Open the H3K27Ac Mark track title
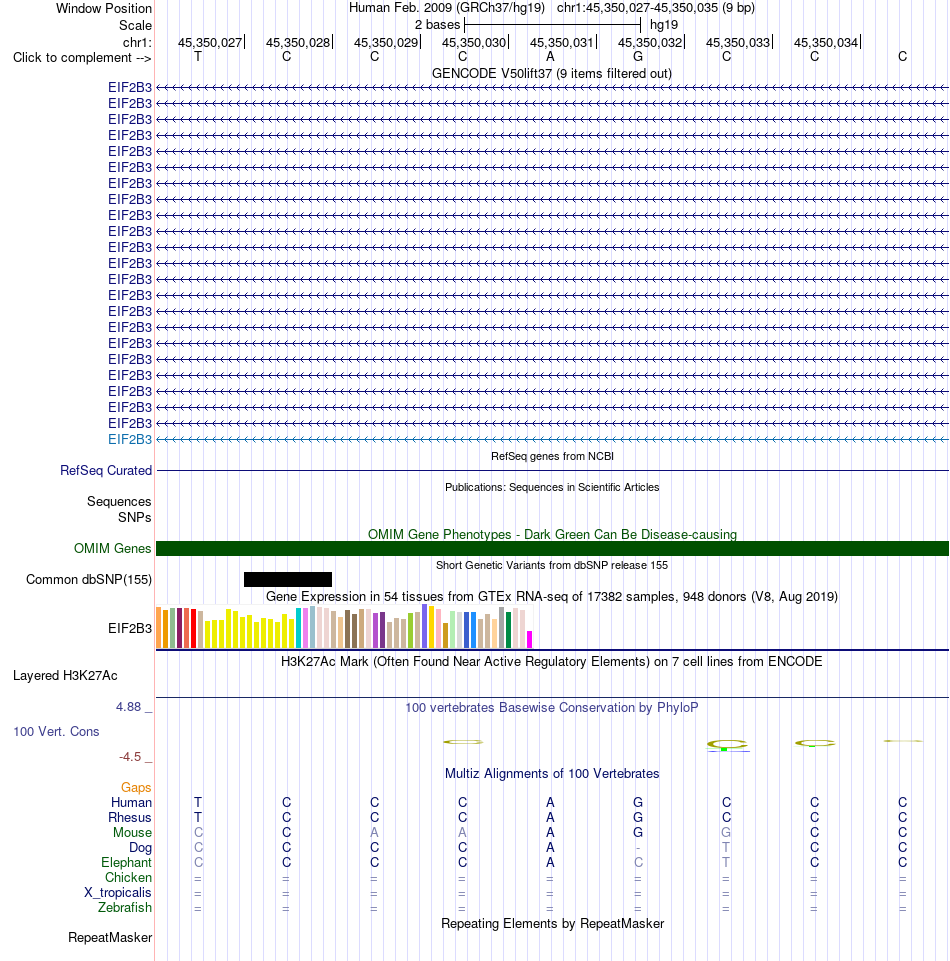The height and width of the screenshot is (961, 950). pyautogui.click(x=552, y=661)
